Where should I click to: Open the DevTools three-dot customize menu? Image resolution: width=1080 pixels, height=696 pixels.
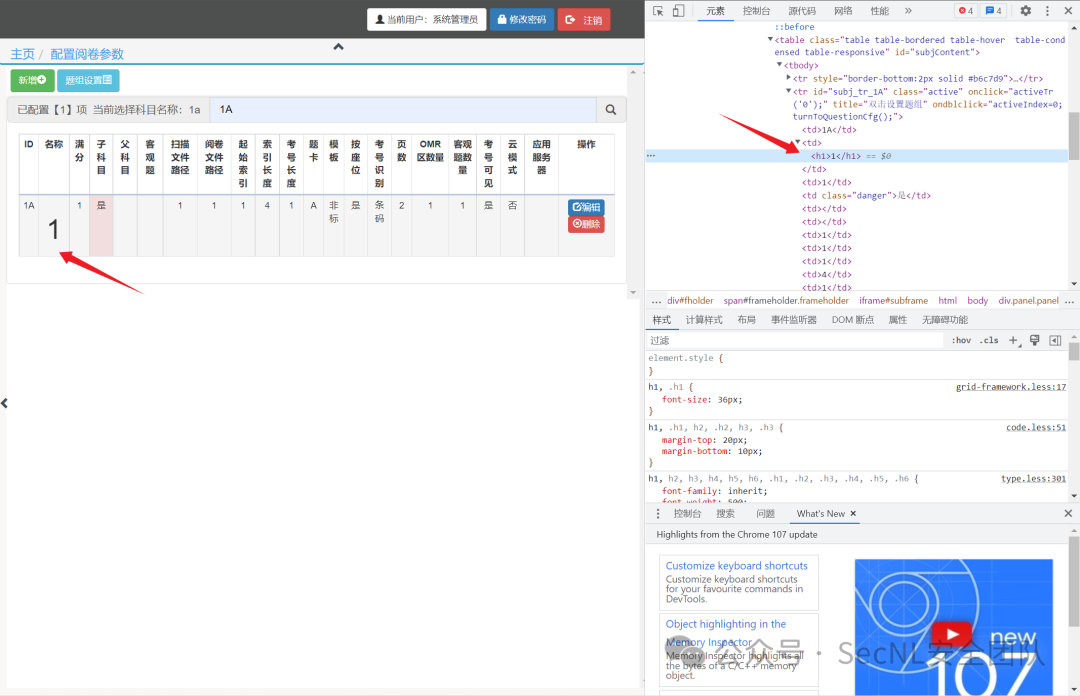tap(1047, 11)
